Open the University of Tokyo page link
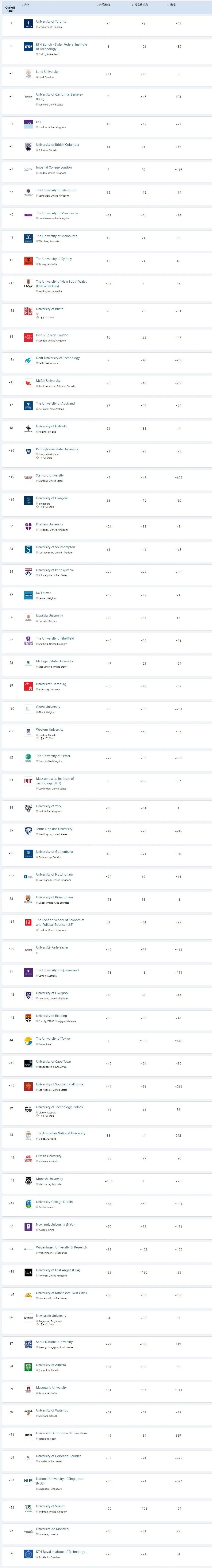The width and height of the screenshot is (212, 1568). click(x=52, y=1038)
